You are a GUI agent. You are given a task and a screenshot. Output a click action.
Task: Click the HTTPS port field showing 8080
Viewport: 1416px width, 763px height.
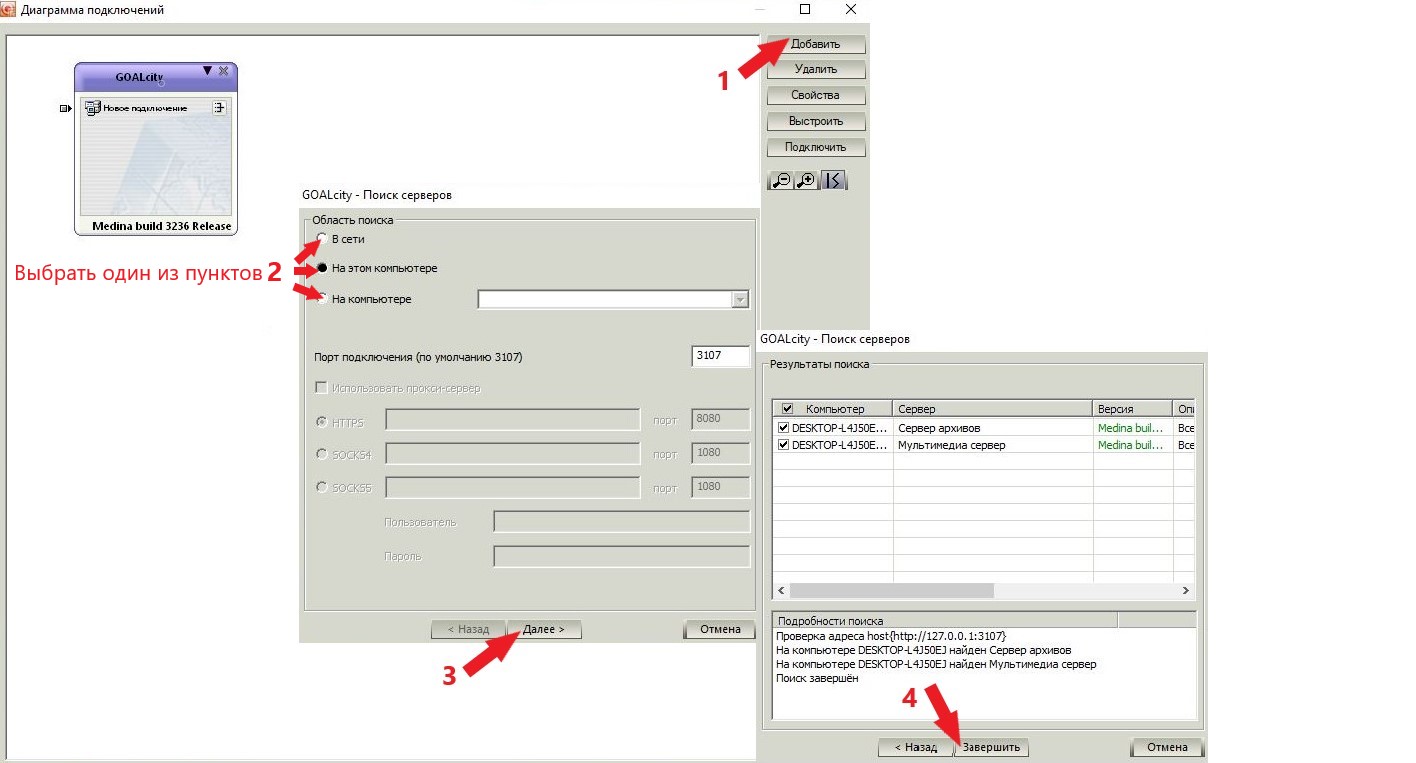tap(720, 419)
